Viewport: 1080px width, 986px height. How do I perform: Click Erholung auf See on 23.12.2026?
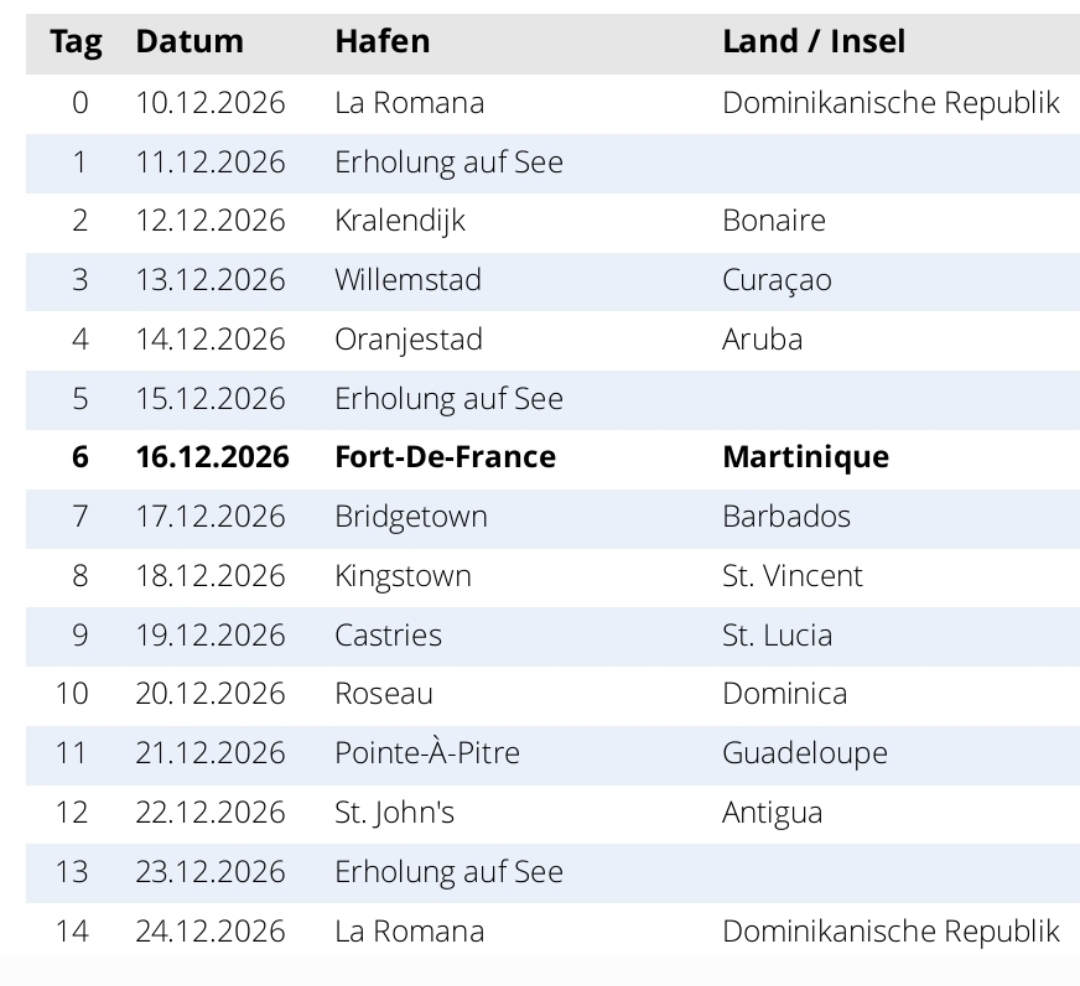click(x=449, y=872)
